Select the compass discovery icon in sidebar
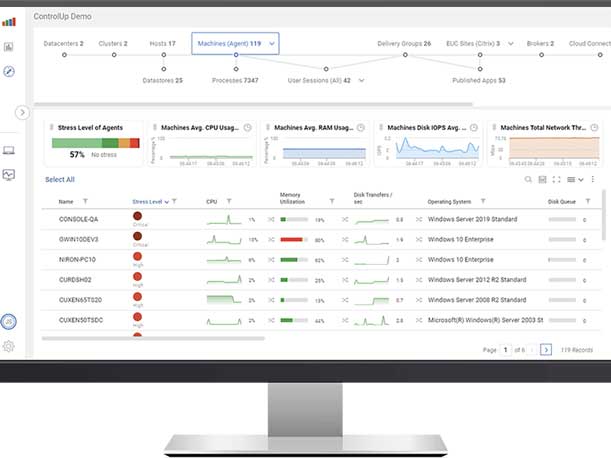This screenshot has width=611, height=458. (x=9, y=71)
